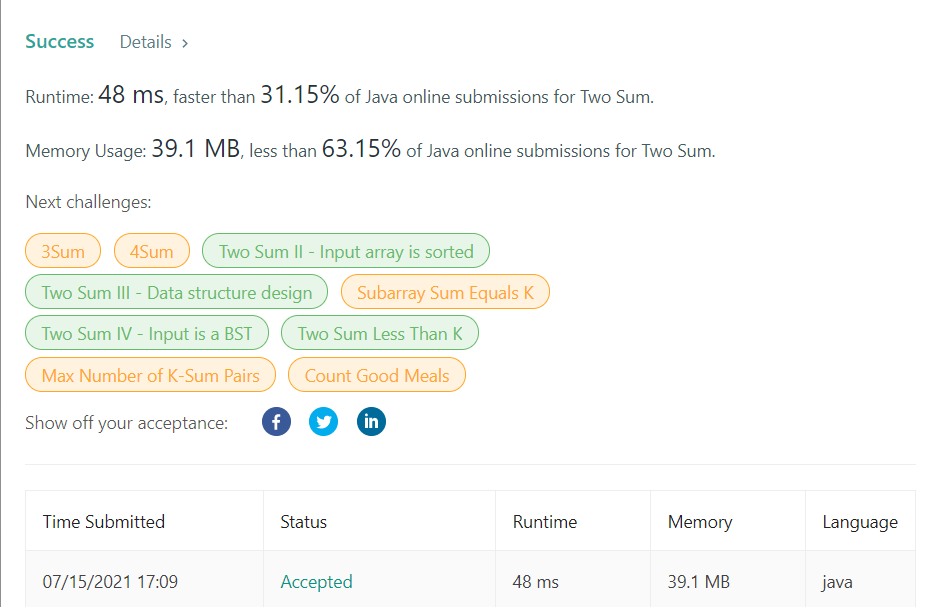Open the Count Good Meals challenge

coord(377,376)
